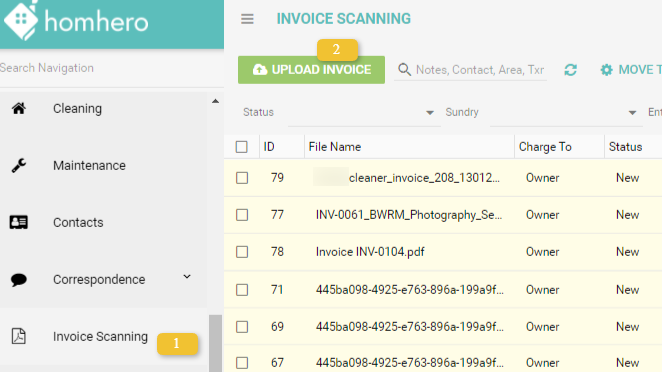Screen dimensions: 662x372
Task: Check the box for invoice 71
Action: click(x=242, y=290)
